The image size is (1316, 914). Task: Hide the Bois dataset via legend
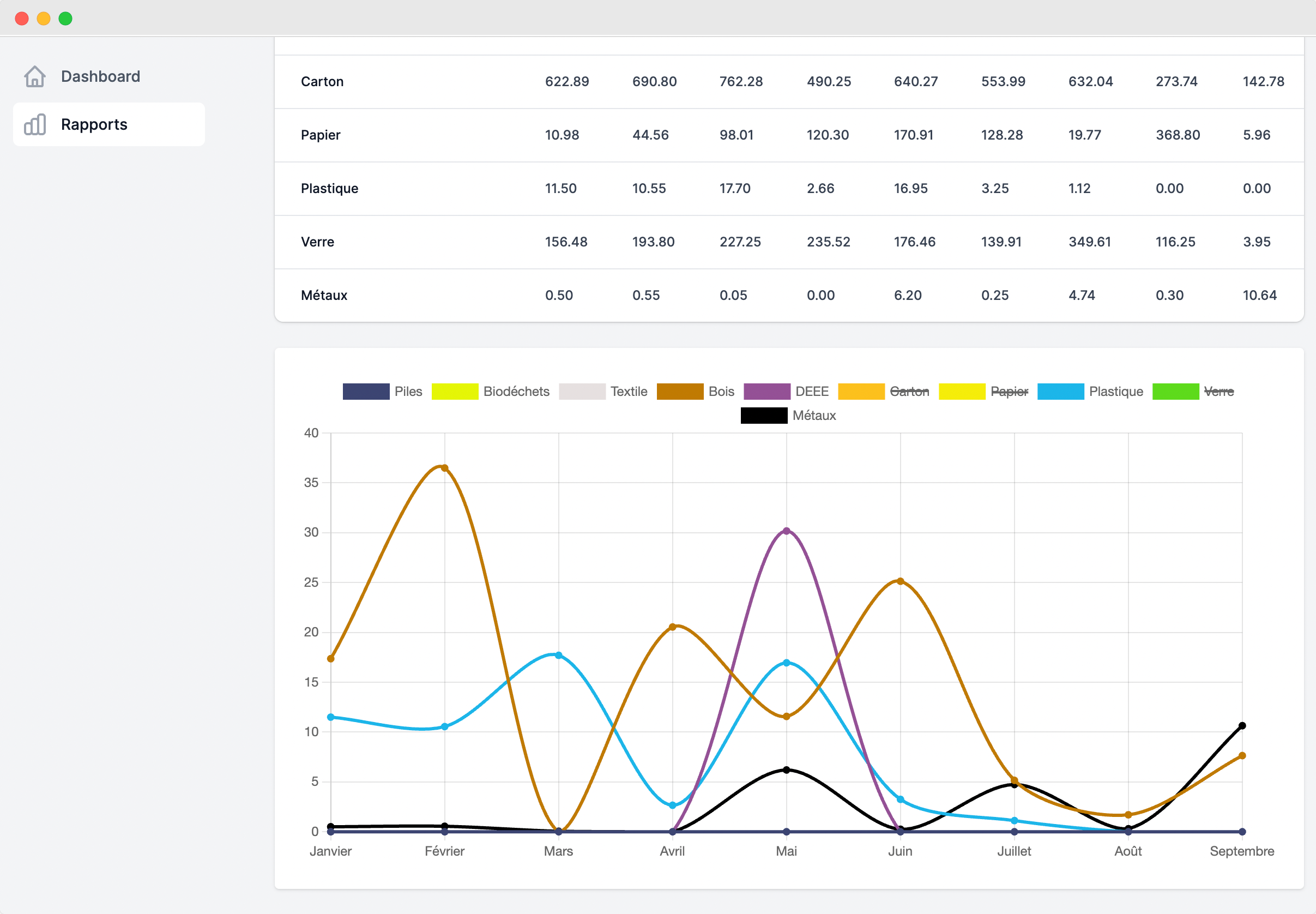pyautogui.click(x=721, y=391)
